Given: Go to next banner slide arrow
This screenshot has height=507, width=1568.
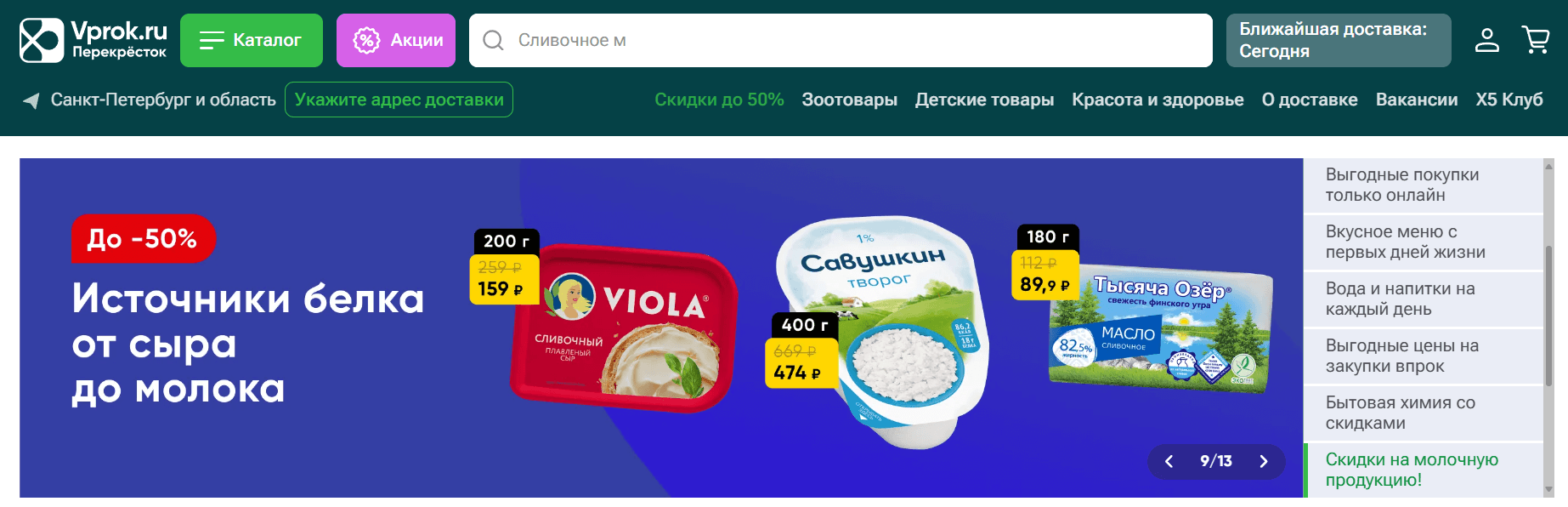Looking at the screenshot, I should coord(1264,461).
